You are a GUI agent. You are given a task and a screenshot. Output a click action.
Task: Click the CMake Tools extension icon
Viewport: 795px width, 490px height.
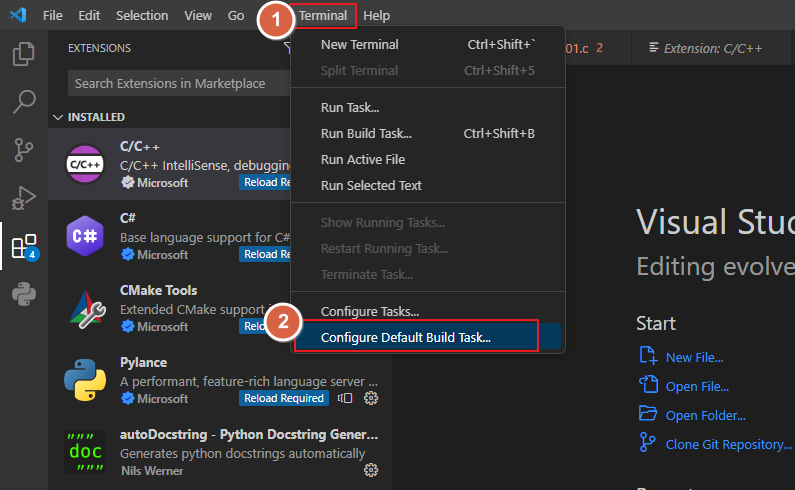(x=86, y=308)
